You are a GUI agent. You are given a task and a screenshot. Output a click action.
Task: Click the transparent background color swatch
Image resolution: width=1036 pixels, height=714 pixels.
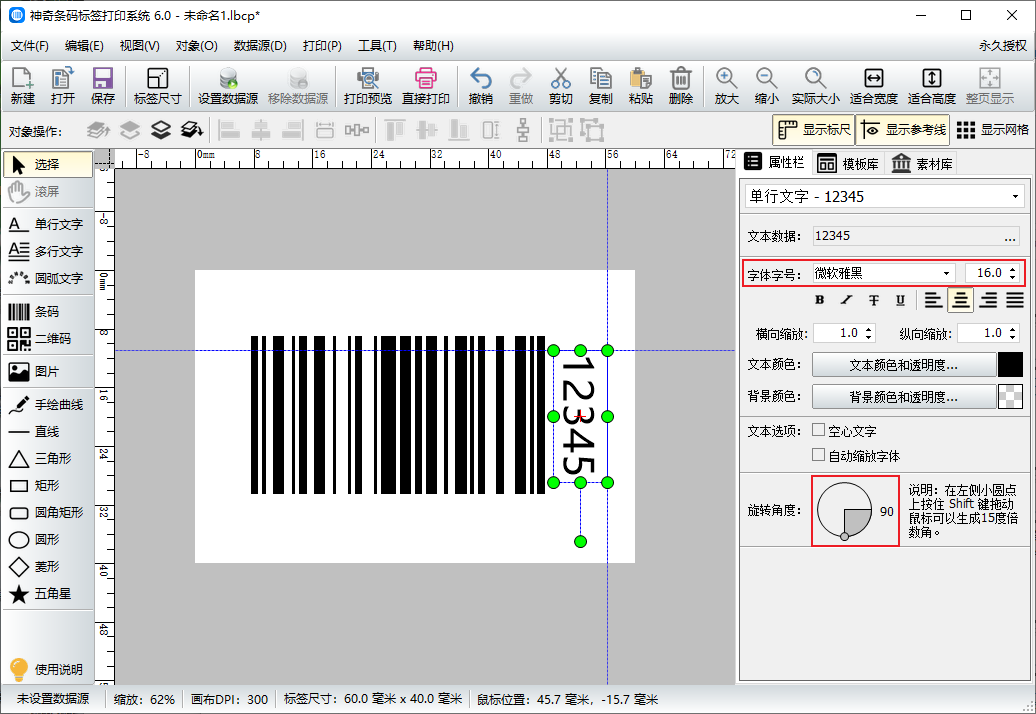point(1010,397)
